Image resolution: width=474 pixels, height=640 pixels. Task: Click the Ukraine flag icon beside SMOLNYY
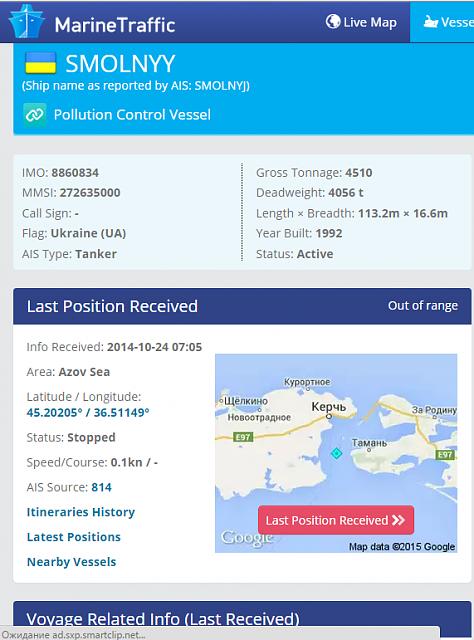(40, 63)
